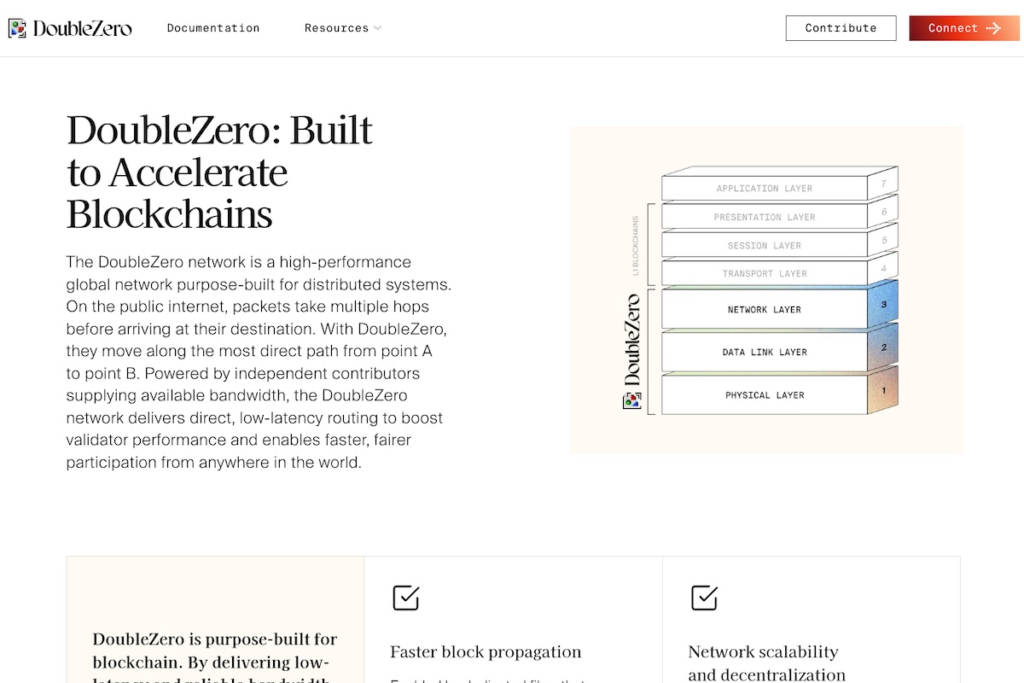
Task: Click the Transport Layer block
Action: [764, 273]
